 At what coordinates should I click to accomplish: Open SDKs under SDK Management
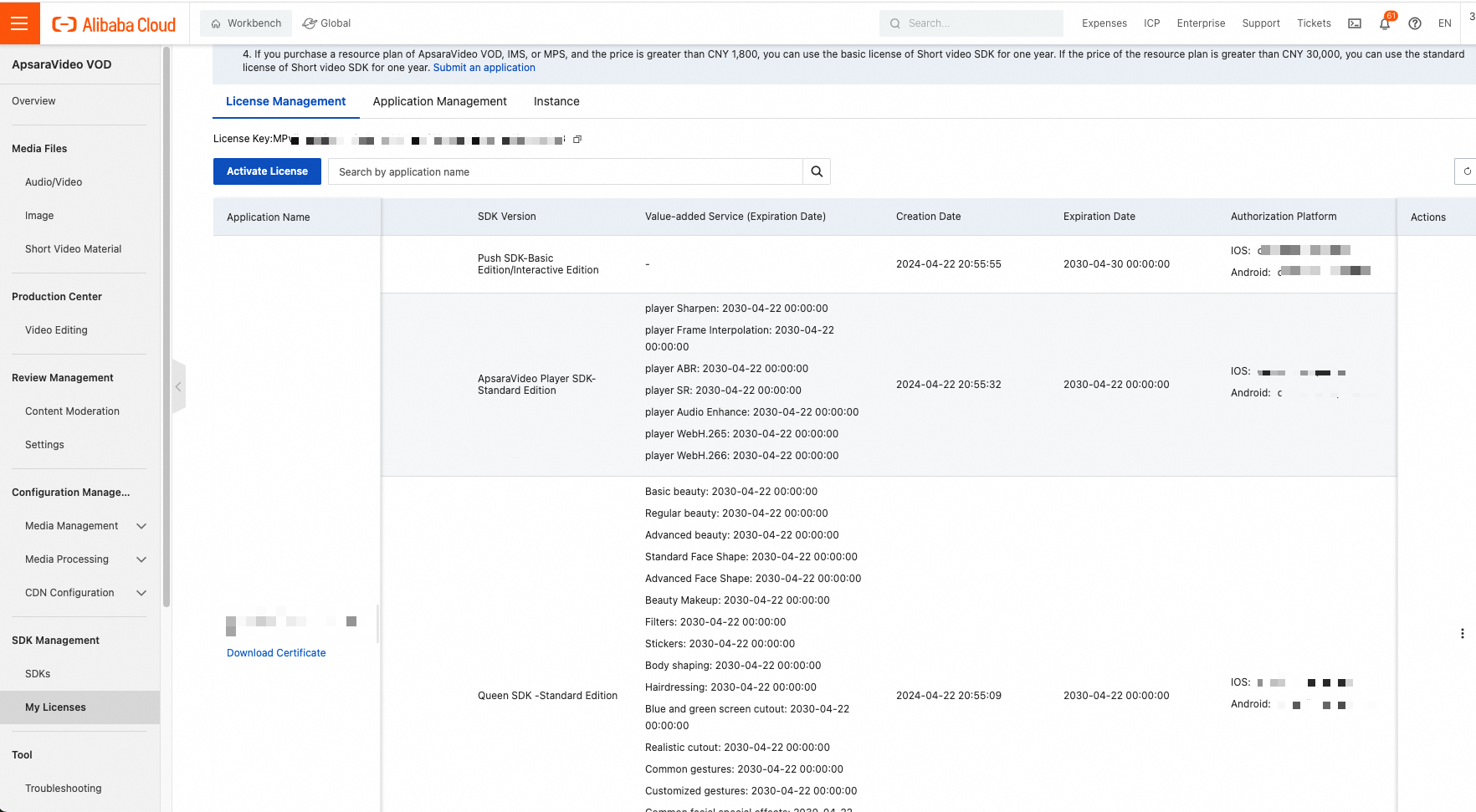pos(38,674)
